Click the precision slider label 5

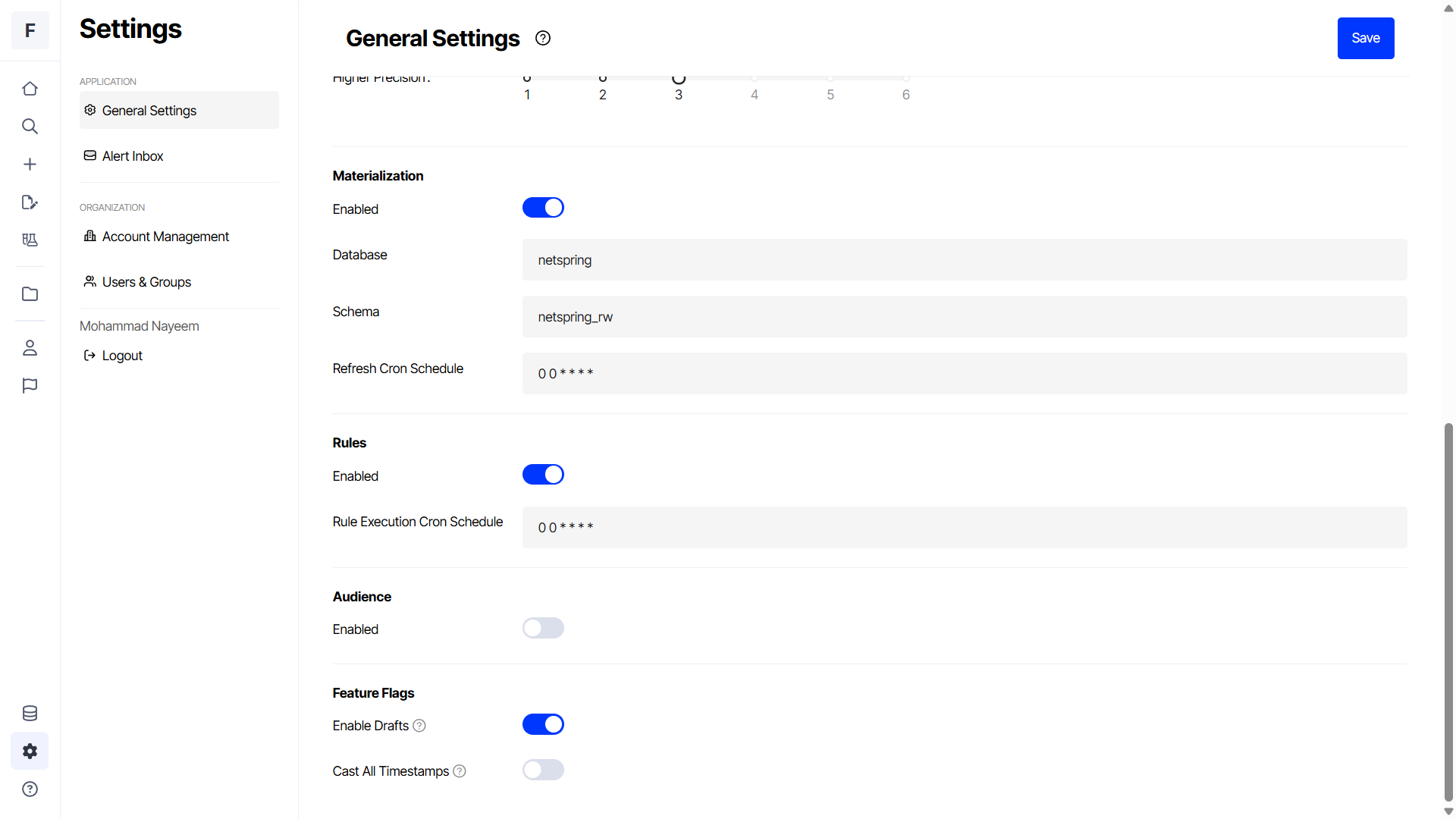pyautogui.click(x=830, y=95)
